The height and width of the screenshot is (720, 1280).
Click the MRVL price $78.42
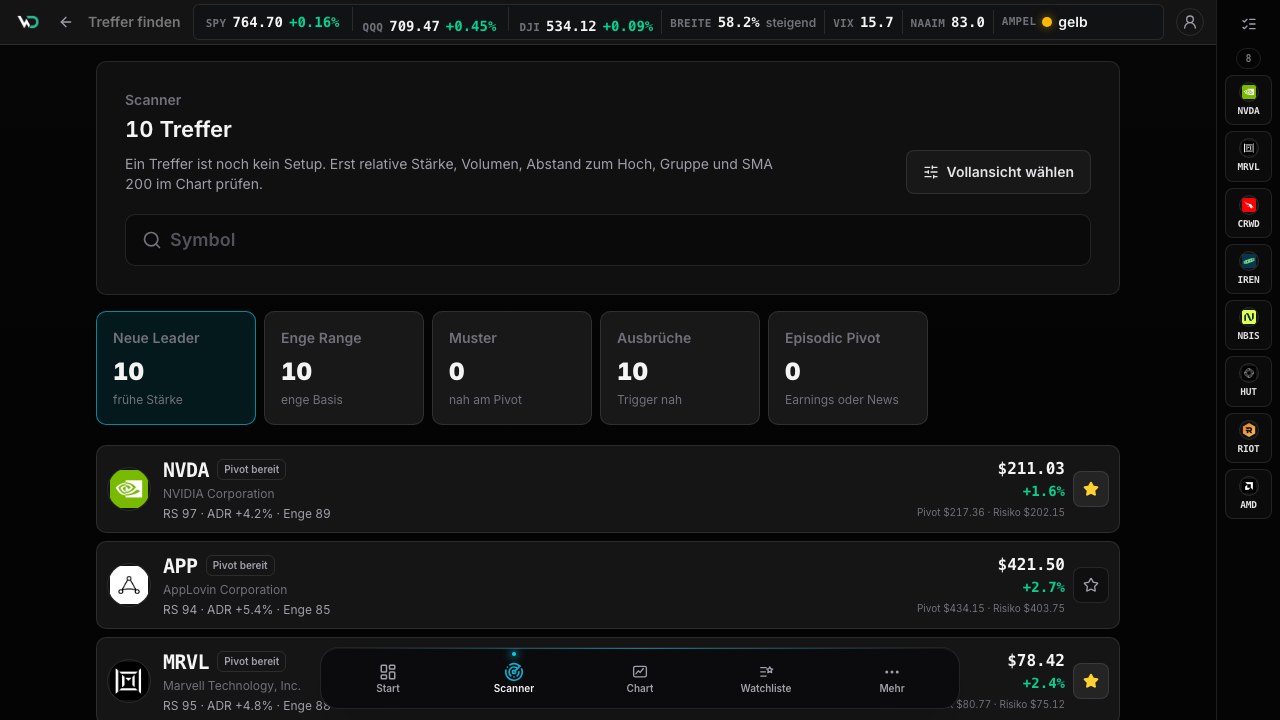pos(1036,660)
